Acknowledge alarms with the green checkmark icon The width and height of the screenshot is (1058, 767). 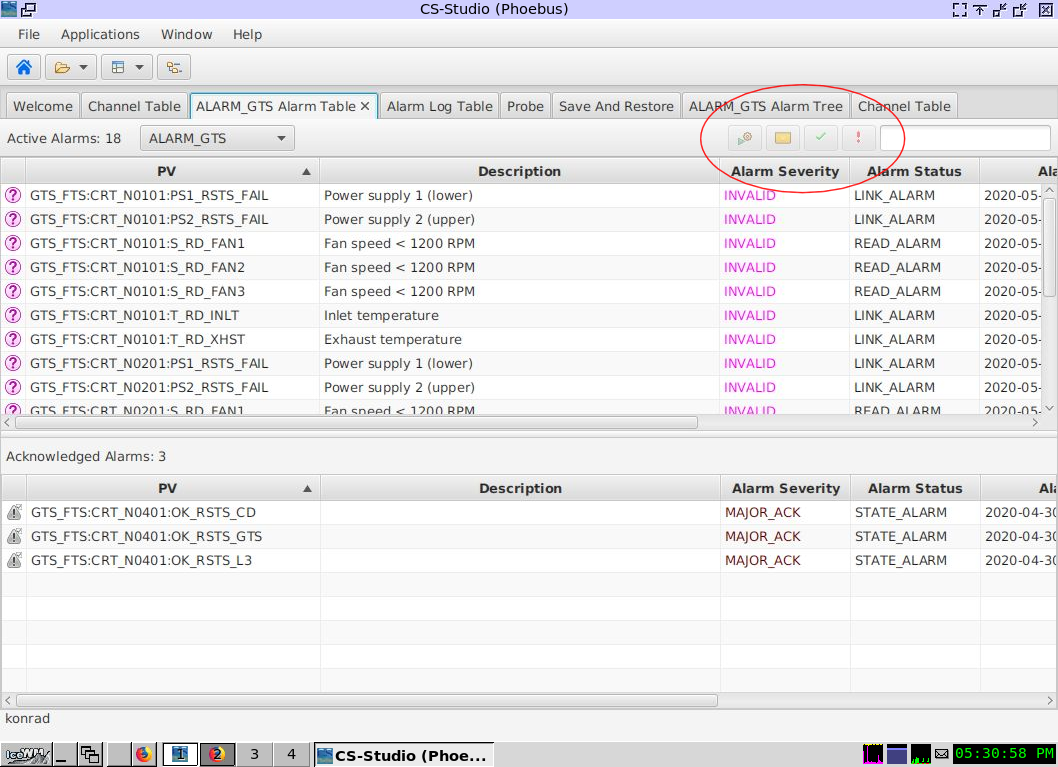(x=820, y=137)
